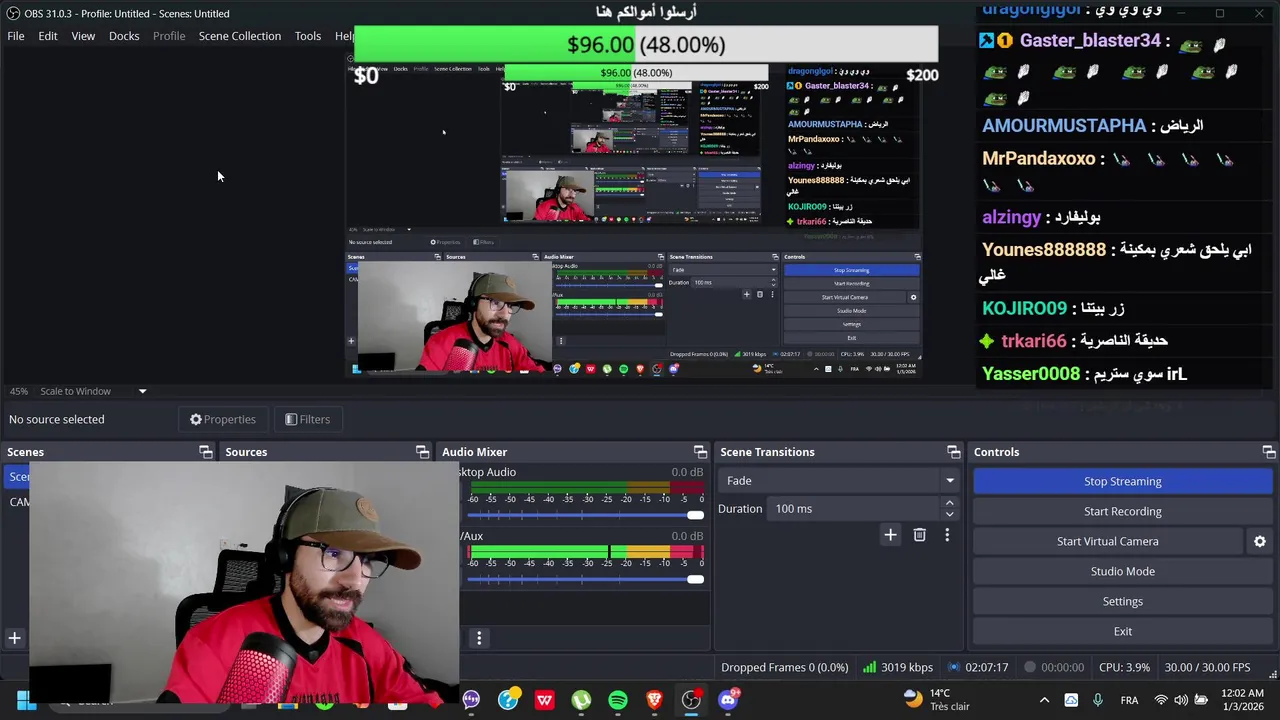
Task: Exit OBS via the Exit button
Action: click(1122, 631)
